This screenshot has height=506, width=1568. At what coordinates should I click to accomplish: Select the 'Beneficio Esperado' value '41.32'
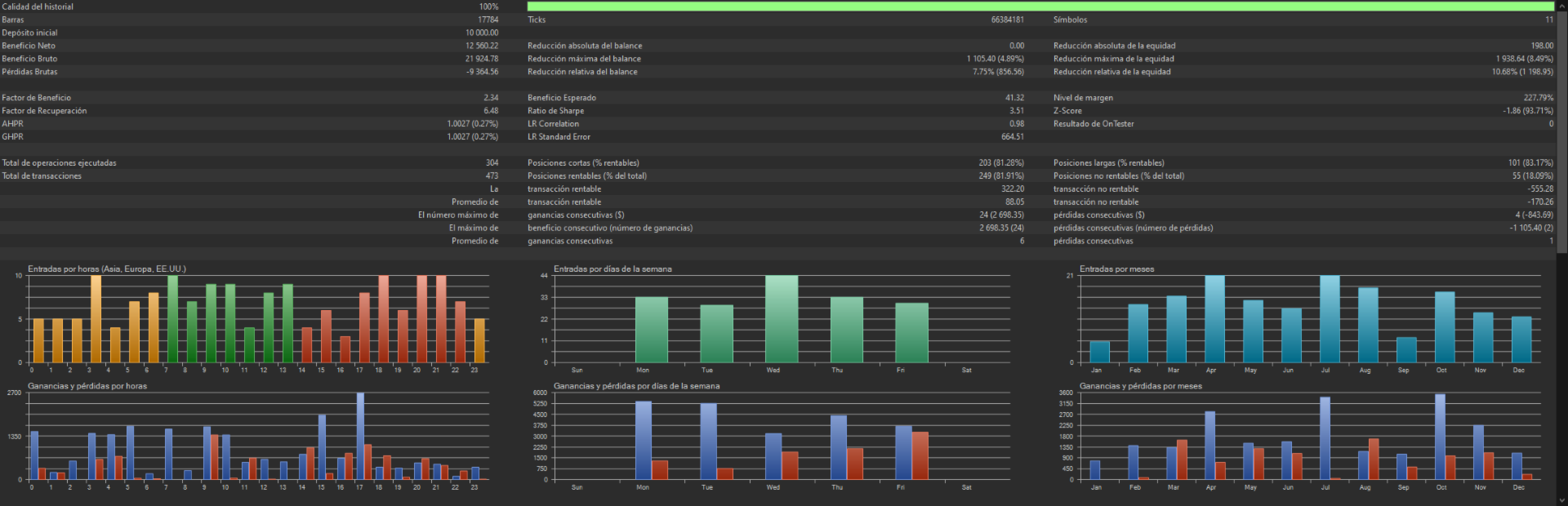pos(1014,98)
